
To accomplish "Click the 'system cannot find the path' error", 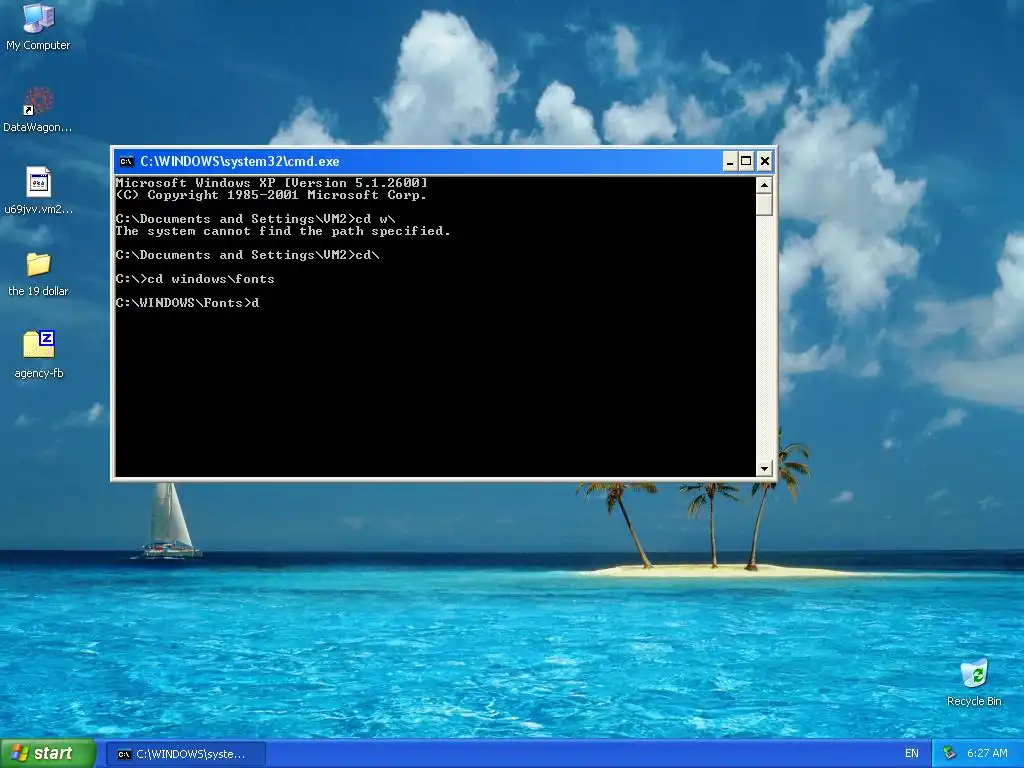I will point(283,231).
